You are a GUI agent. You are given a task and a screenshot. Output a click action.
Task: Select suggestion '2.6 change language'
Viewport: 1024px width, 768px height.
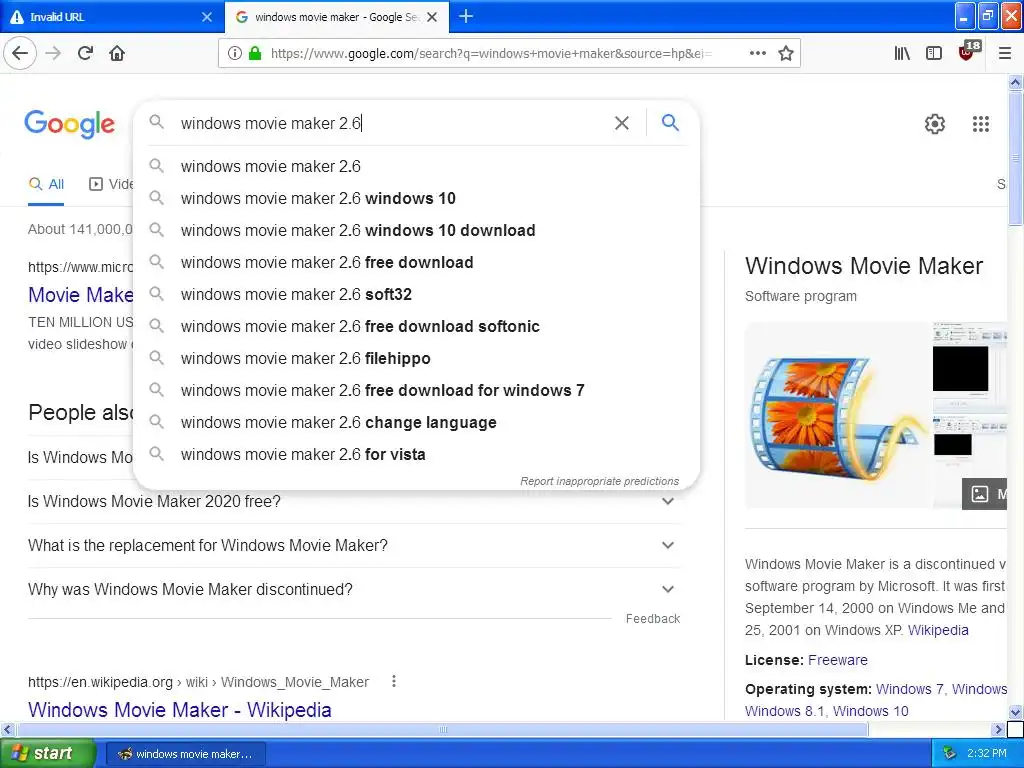coord(416,422)
